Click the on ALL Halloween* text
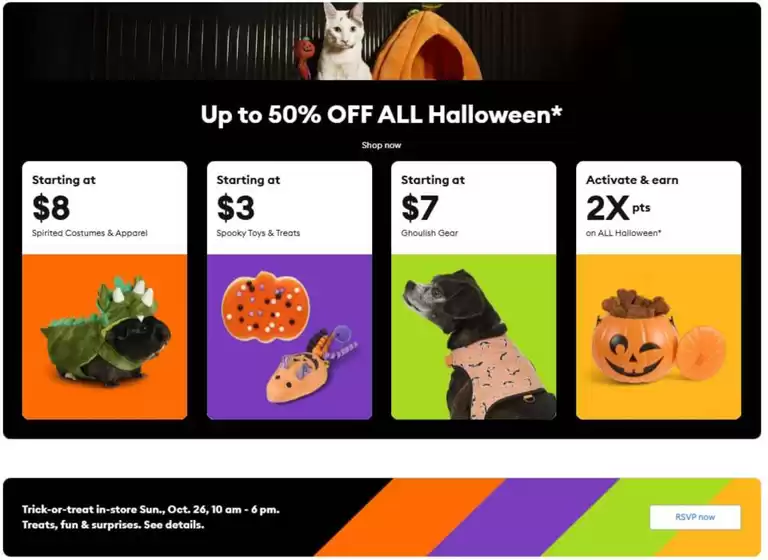 [624, 233]
